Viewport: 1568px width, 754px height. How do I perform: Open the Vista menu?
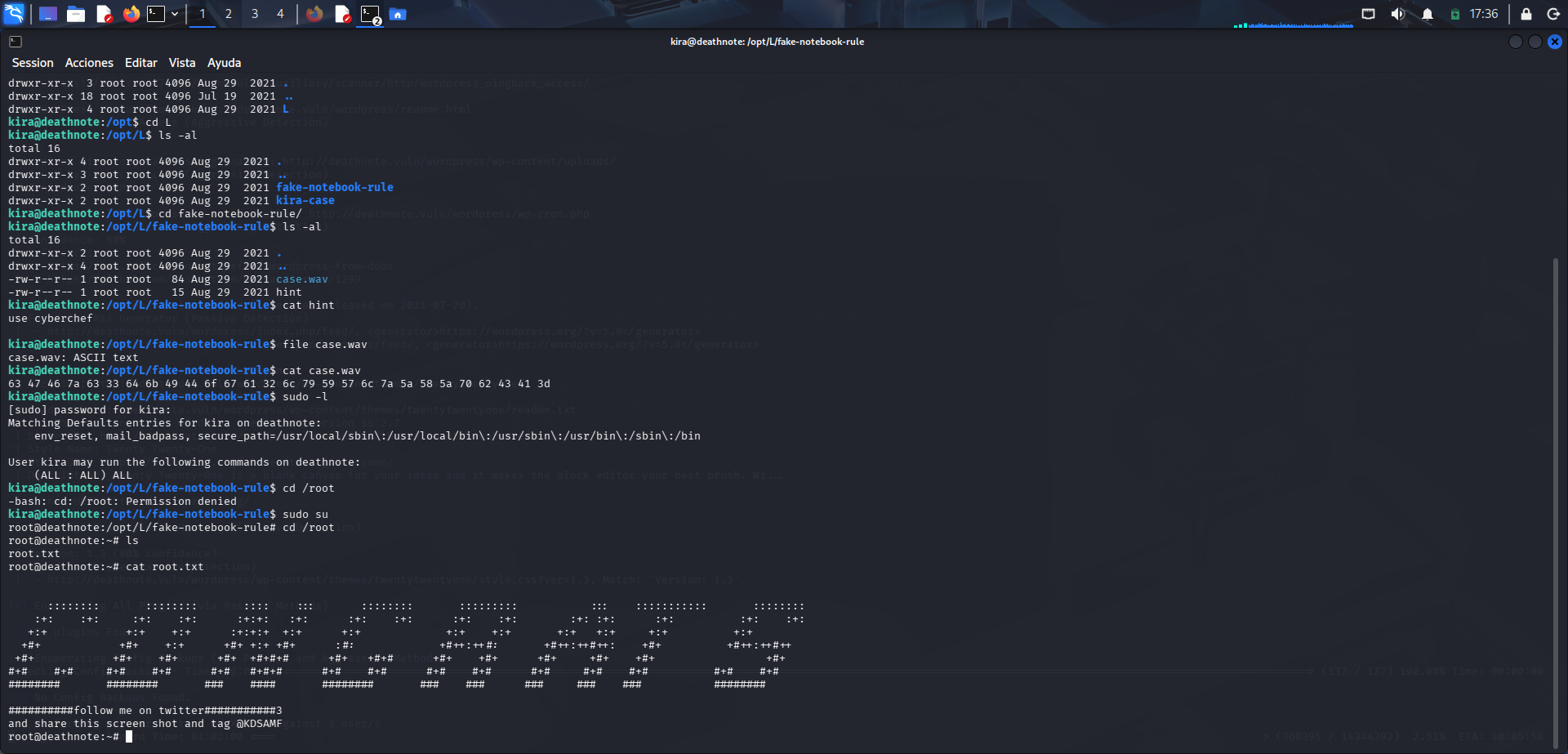tap(182, 63)
